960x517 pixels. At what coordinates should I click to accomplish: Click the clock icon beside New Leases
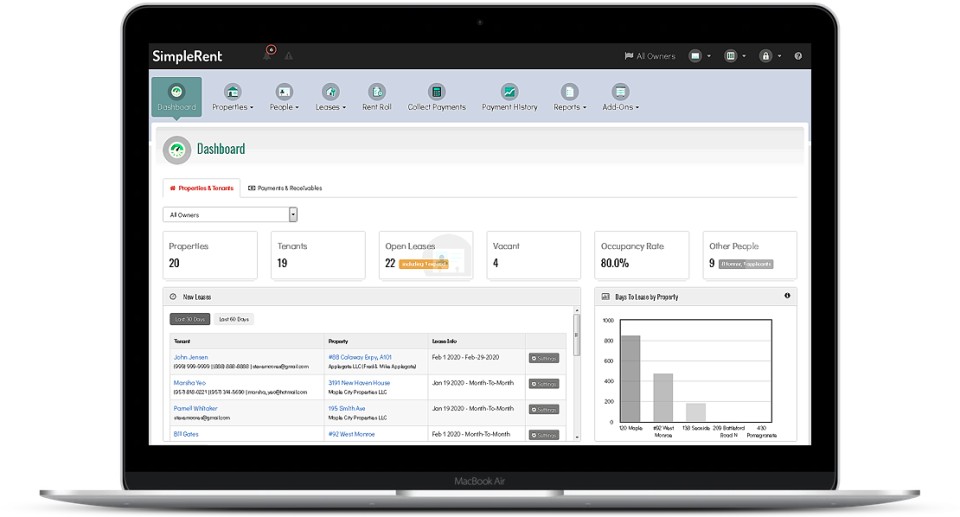pos(173,296)
